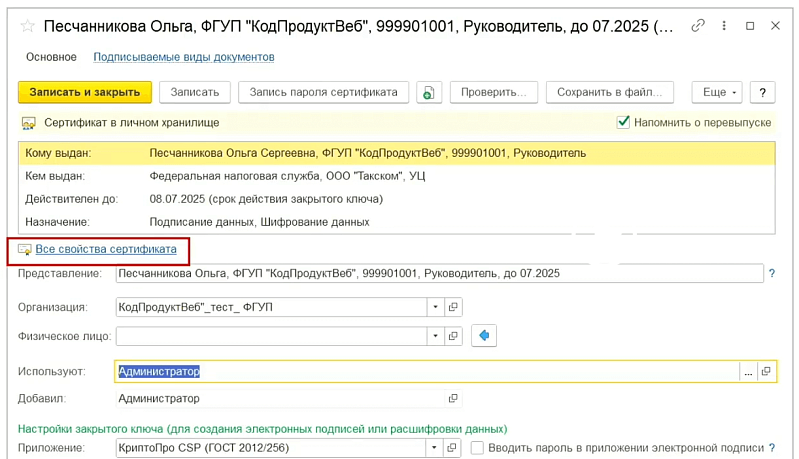Screen dimensions: 799x459
Task: Click the Записать button
Action: click(195, 92)
